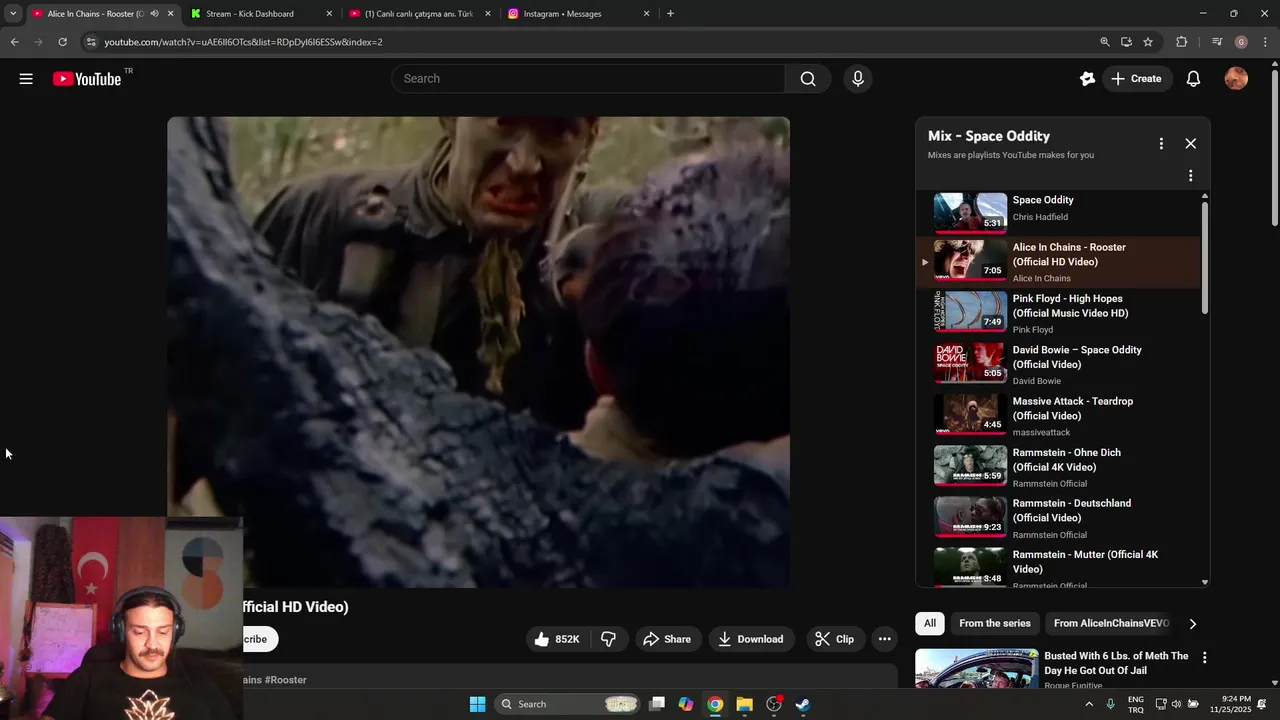Play Rammstein - Mutter from the mix
Image resolution: width=1280 pixels, height=720 pixels.
[1060, 567]
